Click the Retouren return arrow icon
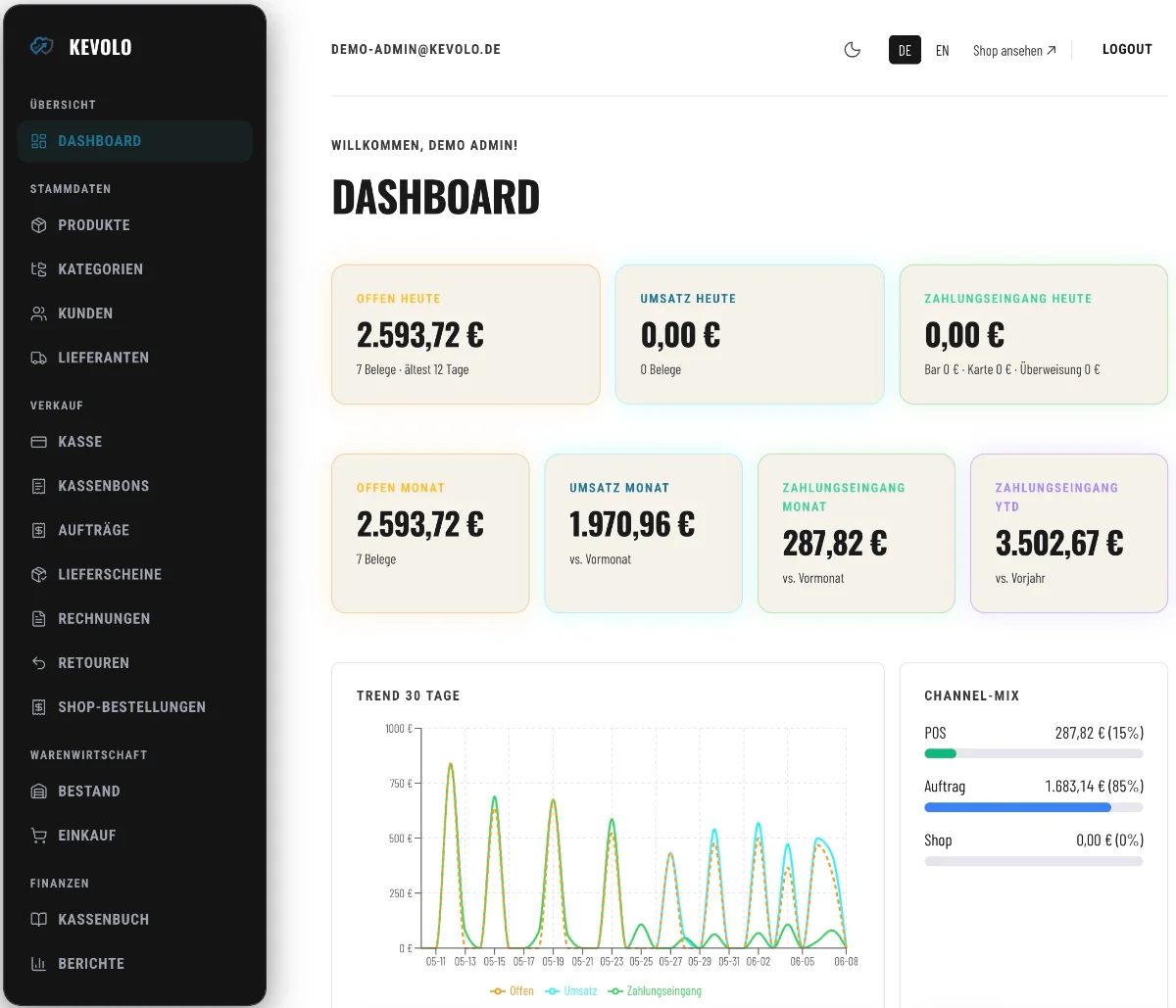This screenshot has height=1008, width=1176. 39,663
